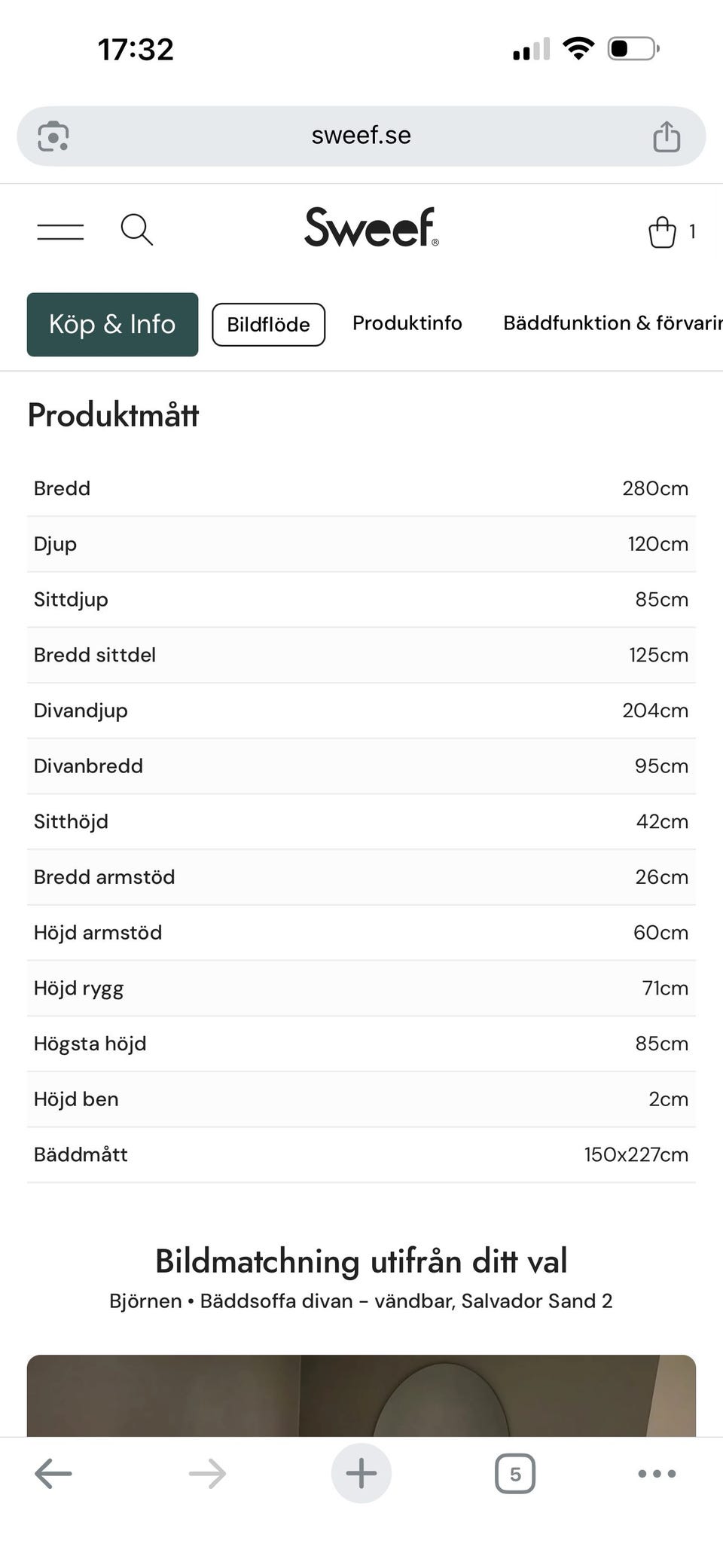
Task: Open the sofa image thumbnail
Action: [x=361, y=1395]
